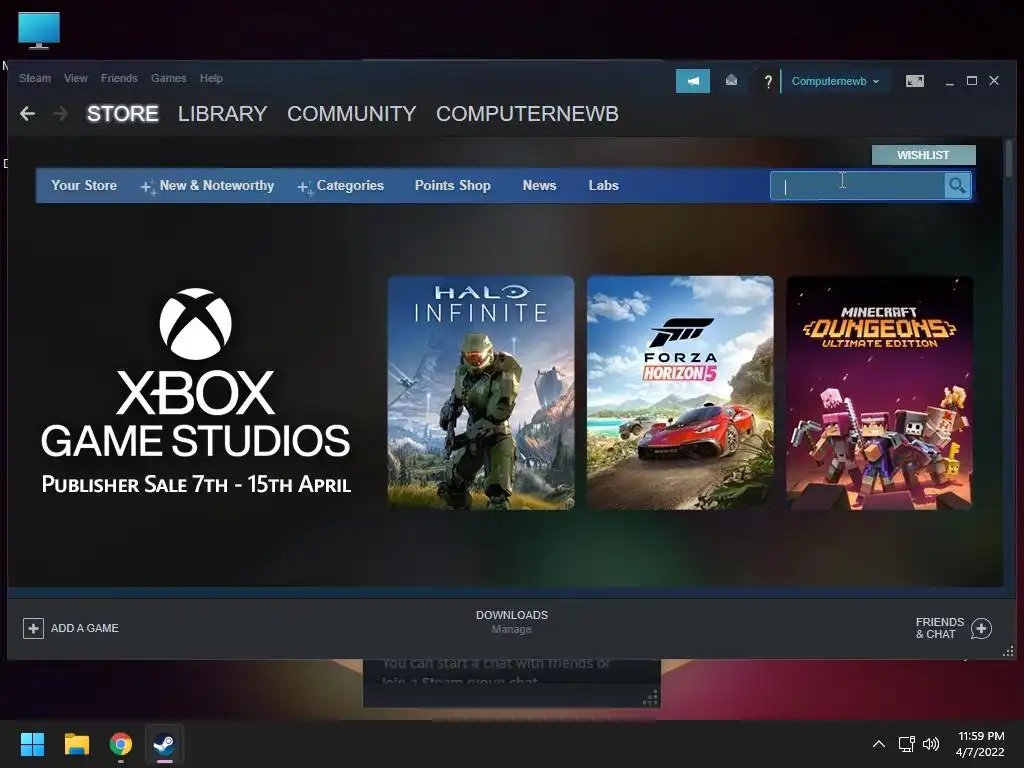Viewport: 1024px width, 768px height.
Task: Click the forward navigation arrow
Action: click(60, 114)
